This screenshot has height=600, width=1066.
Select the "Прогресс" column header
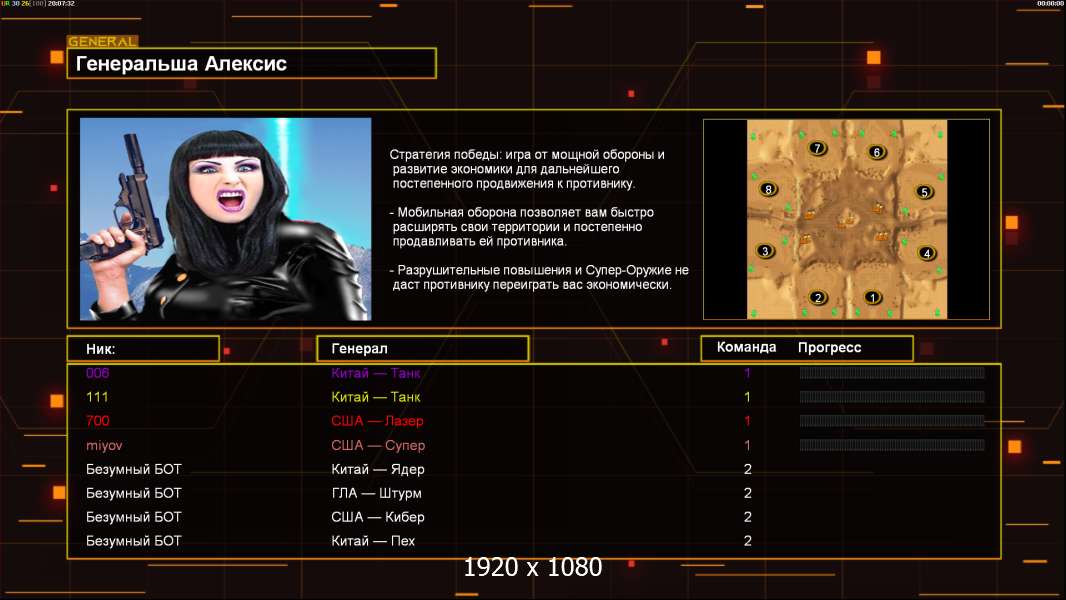(829, 348)
